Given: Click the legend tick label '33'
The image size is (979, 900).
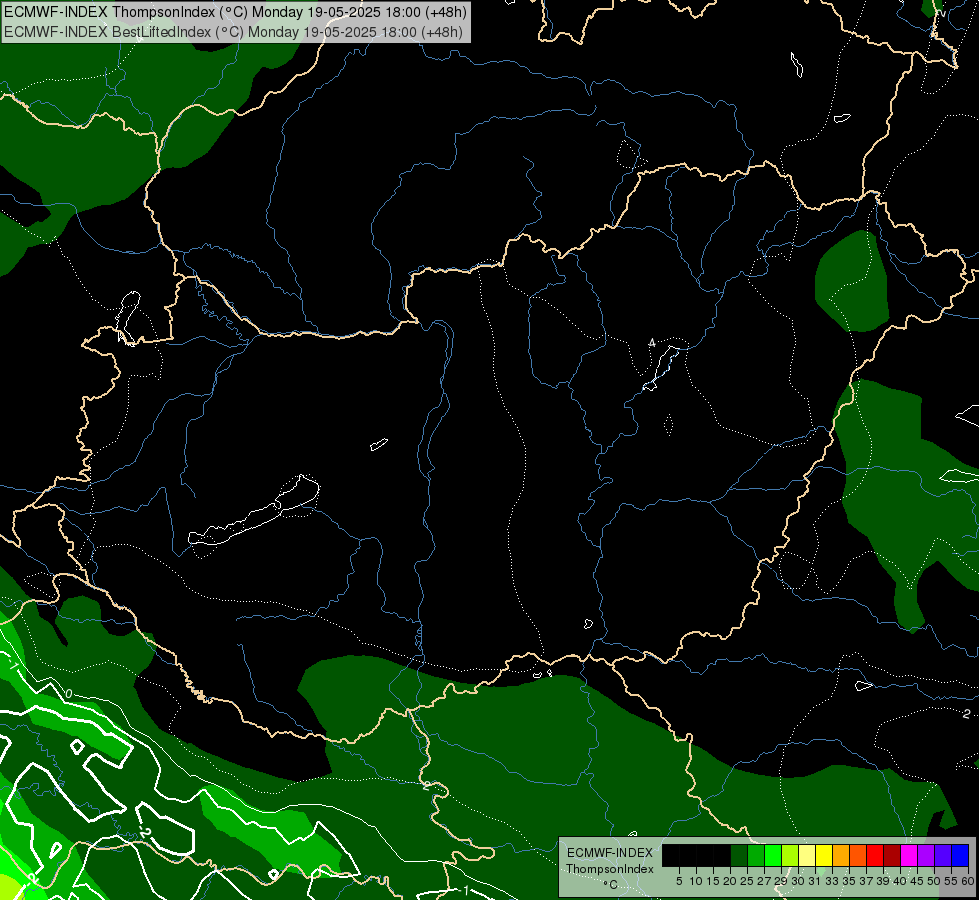Looking at the screenshot, I should coord(832,881).
